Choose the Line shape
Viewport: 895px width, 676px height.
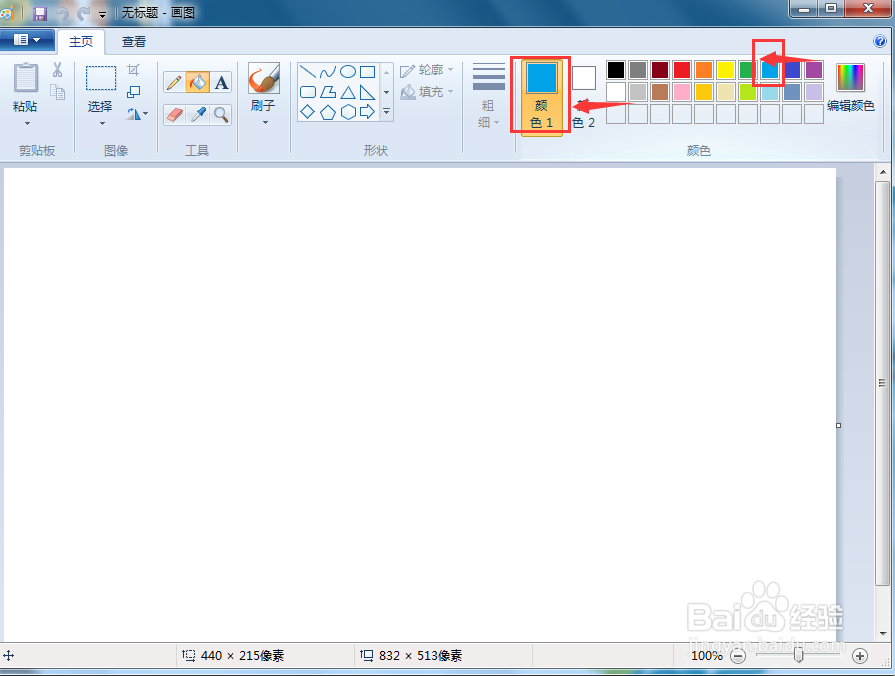coord(308,71)
